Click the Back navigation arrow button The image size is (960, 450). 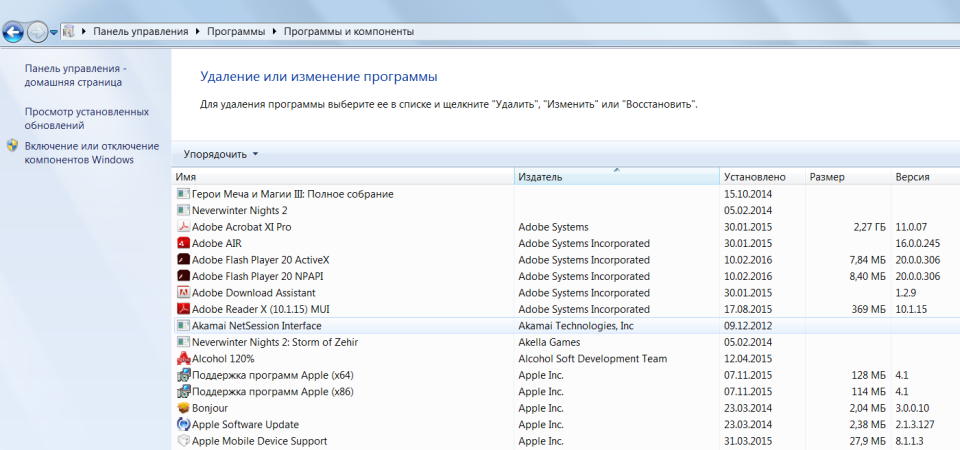pos(13,32)
